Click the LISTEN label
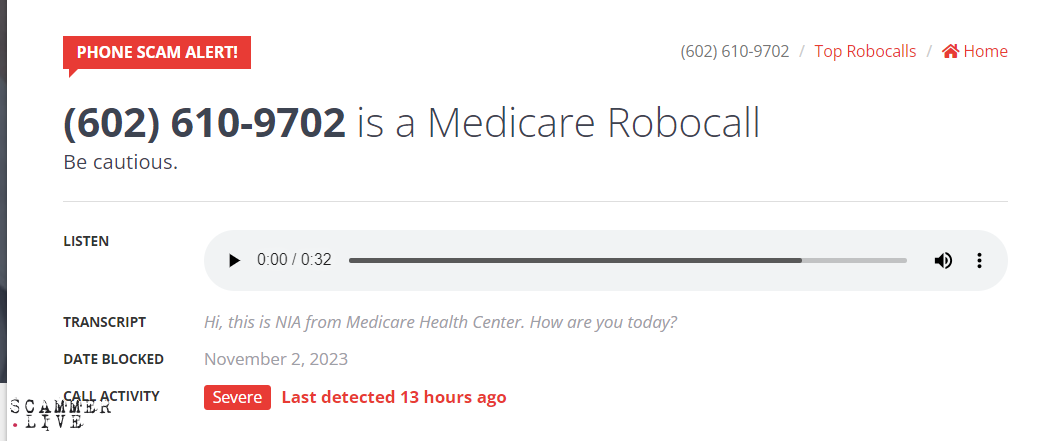1057x441 pixels. pyautogui.click(x=86, y=241)
